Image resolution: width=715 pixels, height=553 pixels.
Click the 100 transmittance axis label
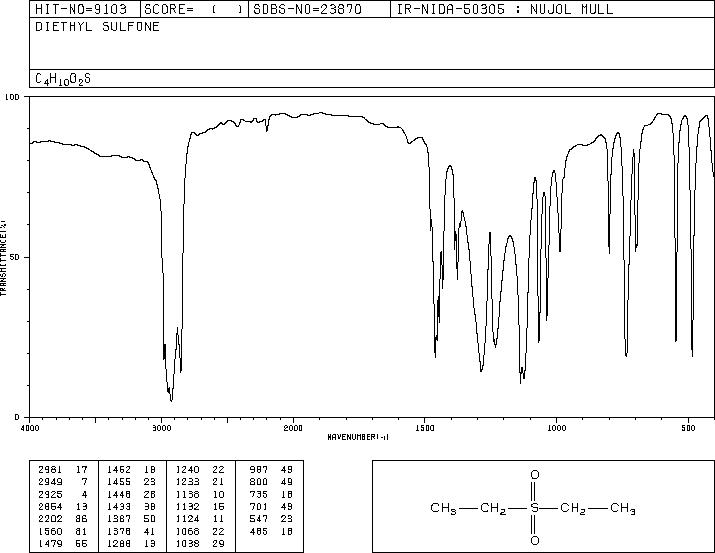12,97
